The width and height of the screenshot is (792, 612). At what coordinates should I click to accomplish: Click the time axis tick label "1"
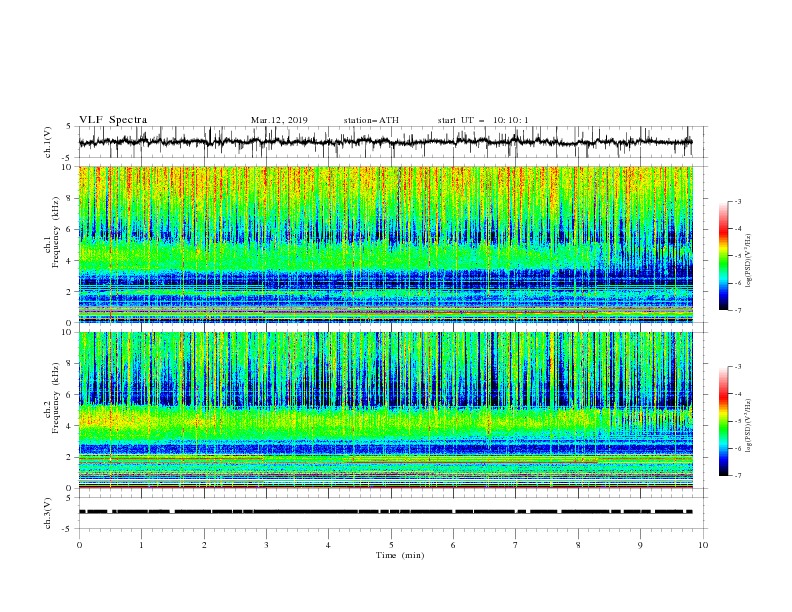(x=142, y=545)
